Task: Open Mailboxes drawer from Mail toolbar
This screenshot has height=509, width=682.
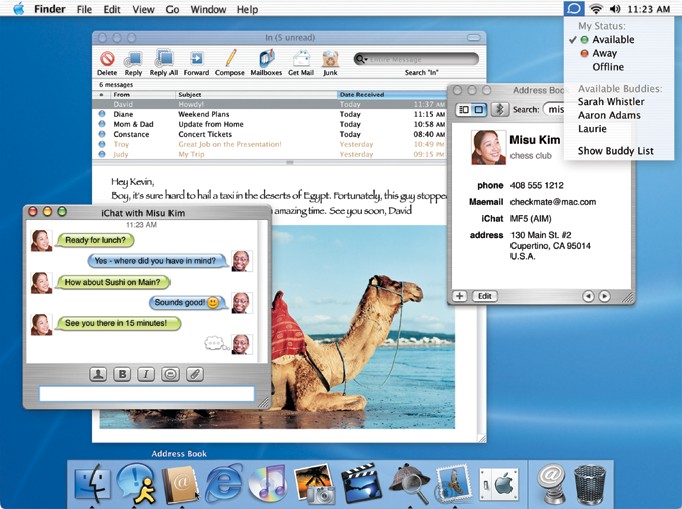Action: coord(266,59)
